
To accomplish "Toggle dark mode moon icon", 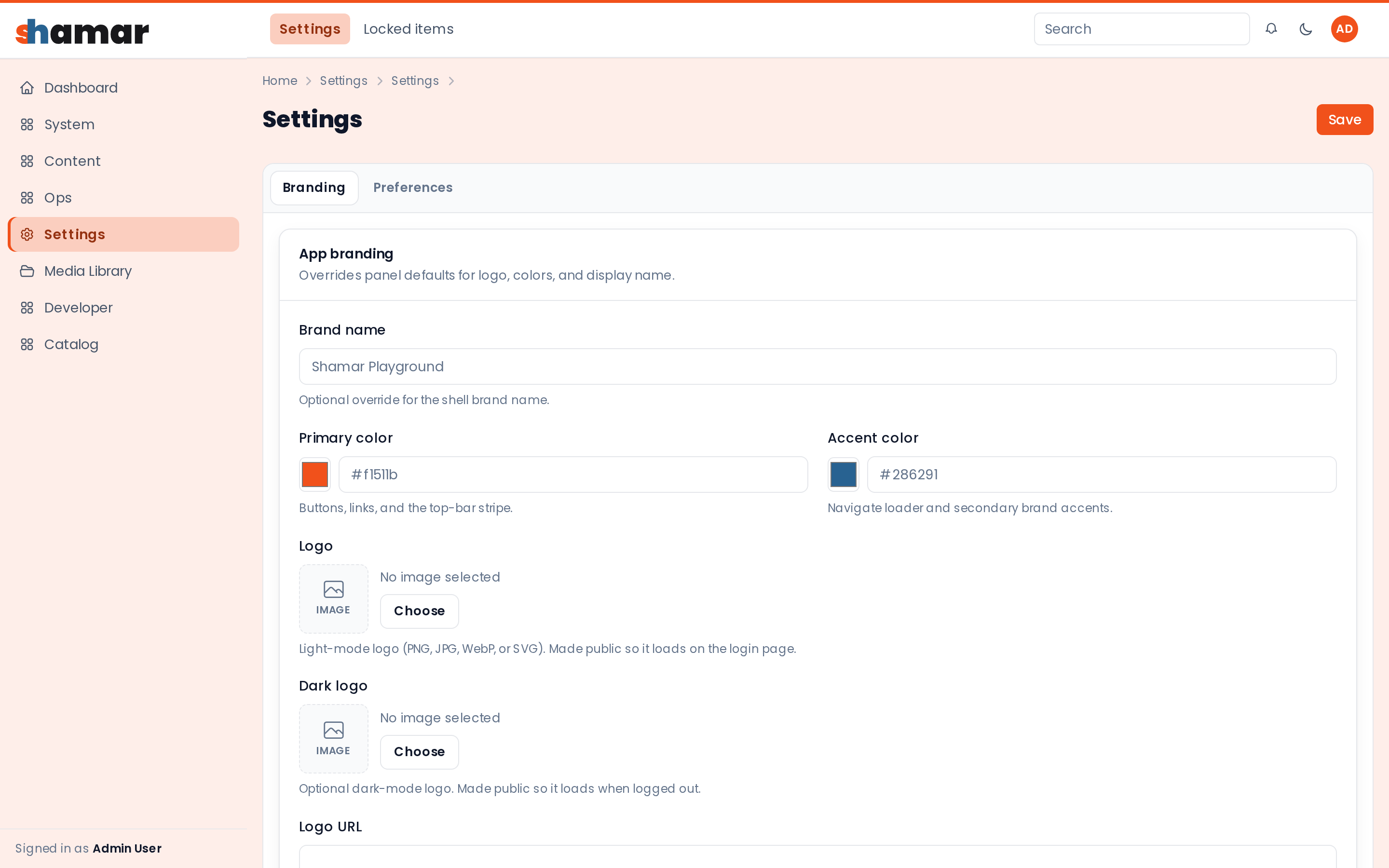I will (1305, 29).
